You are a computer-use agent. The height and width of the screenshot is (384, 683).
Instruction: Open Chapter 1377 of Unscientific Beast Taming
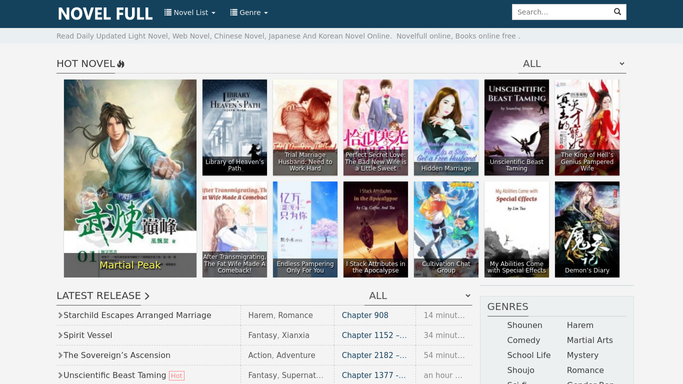click(374, 375)
